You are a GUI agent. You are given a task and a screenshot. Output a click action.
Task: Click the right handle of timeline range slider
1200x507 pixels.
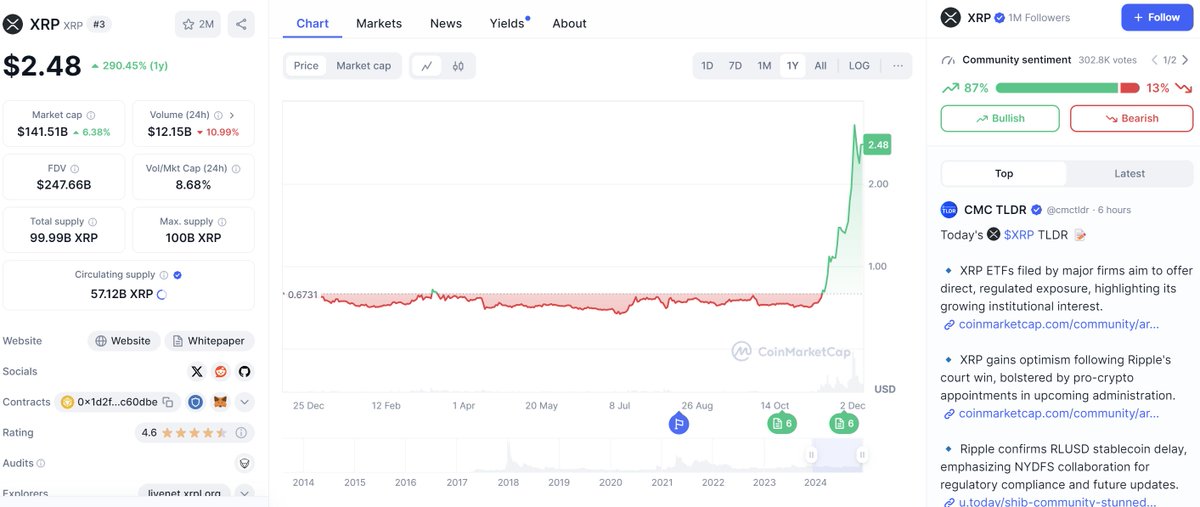861,455
